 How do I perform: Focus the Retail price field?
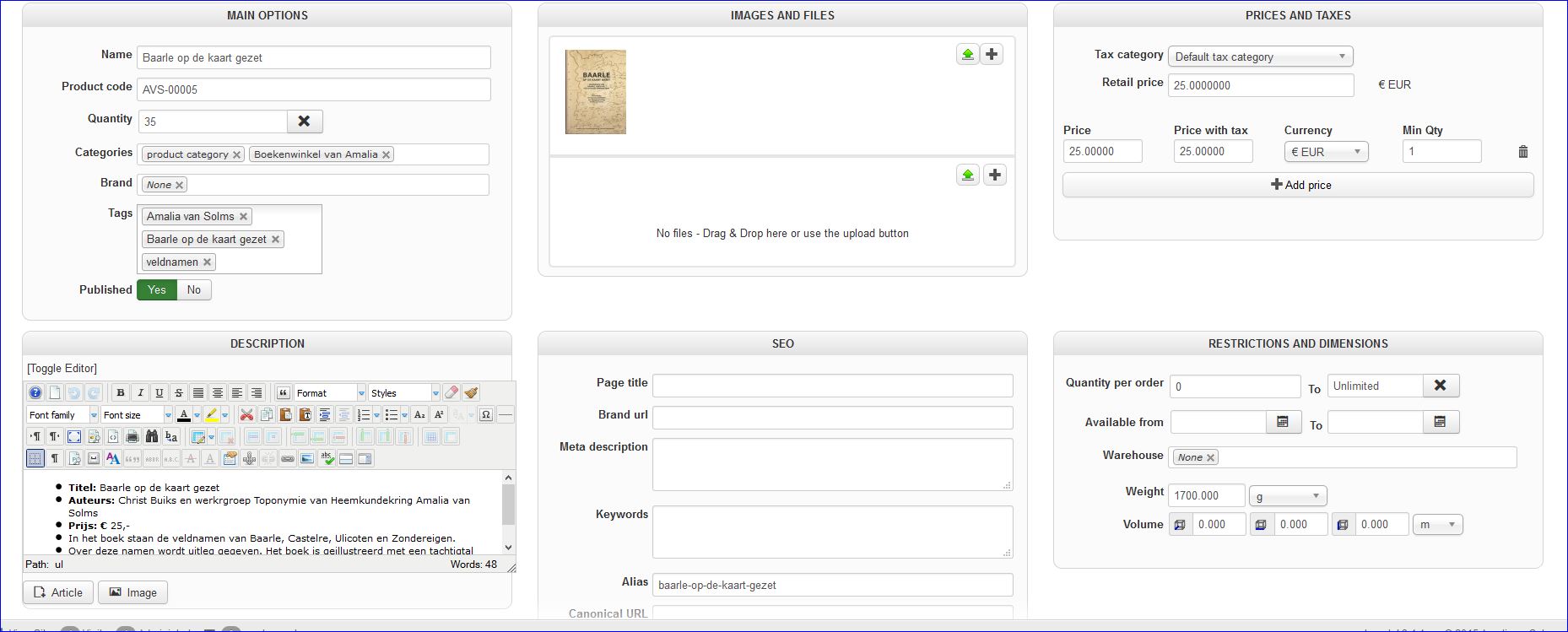coord(1261,85)
